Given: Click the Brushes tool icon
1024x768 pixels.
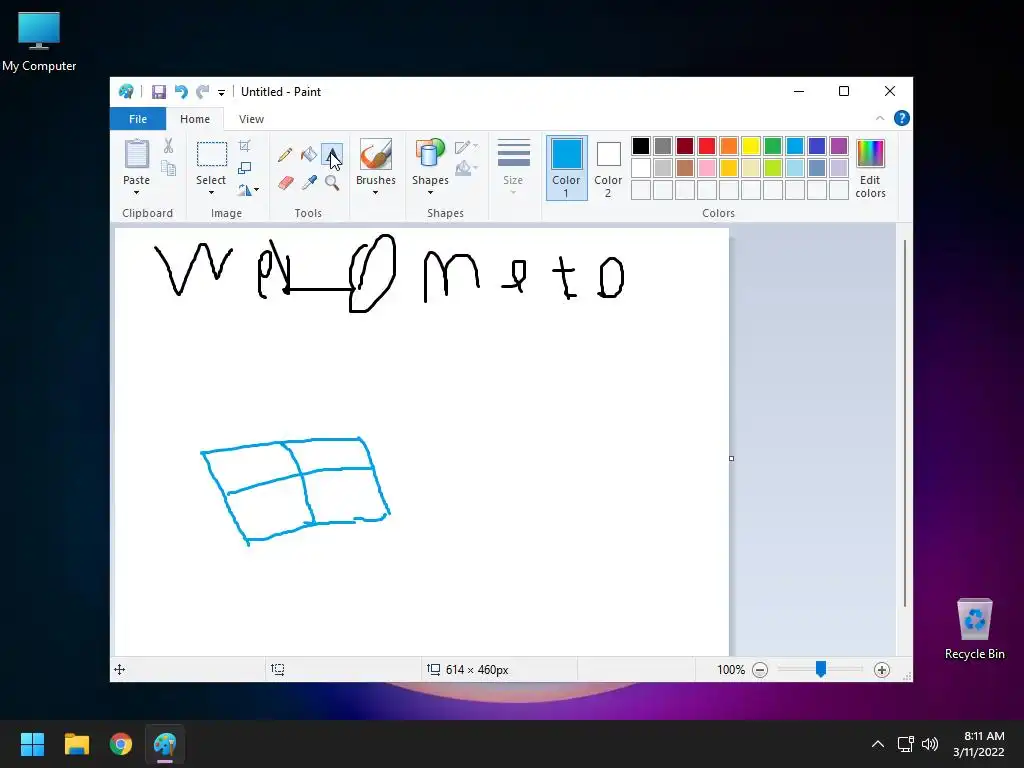Looking at the screenshot, I should [376, 154].
